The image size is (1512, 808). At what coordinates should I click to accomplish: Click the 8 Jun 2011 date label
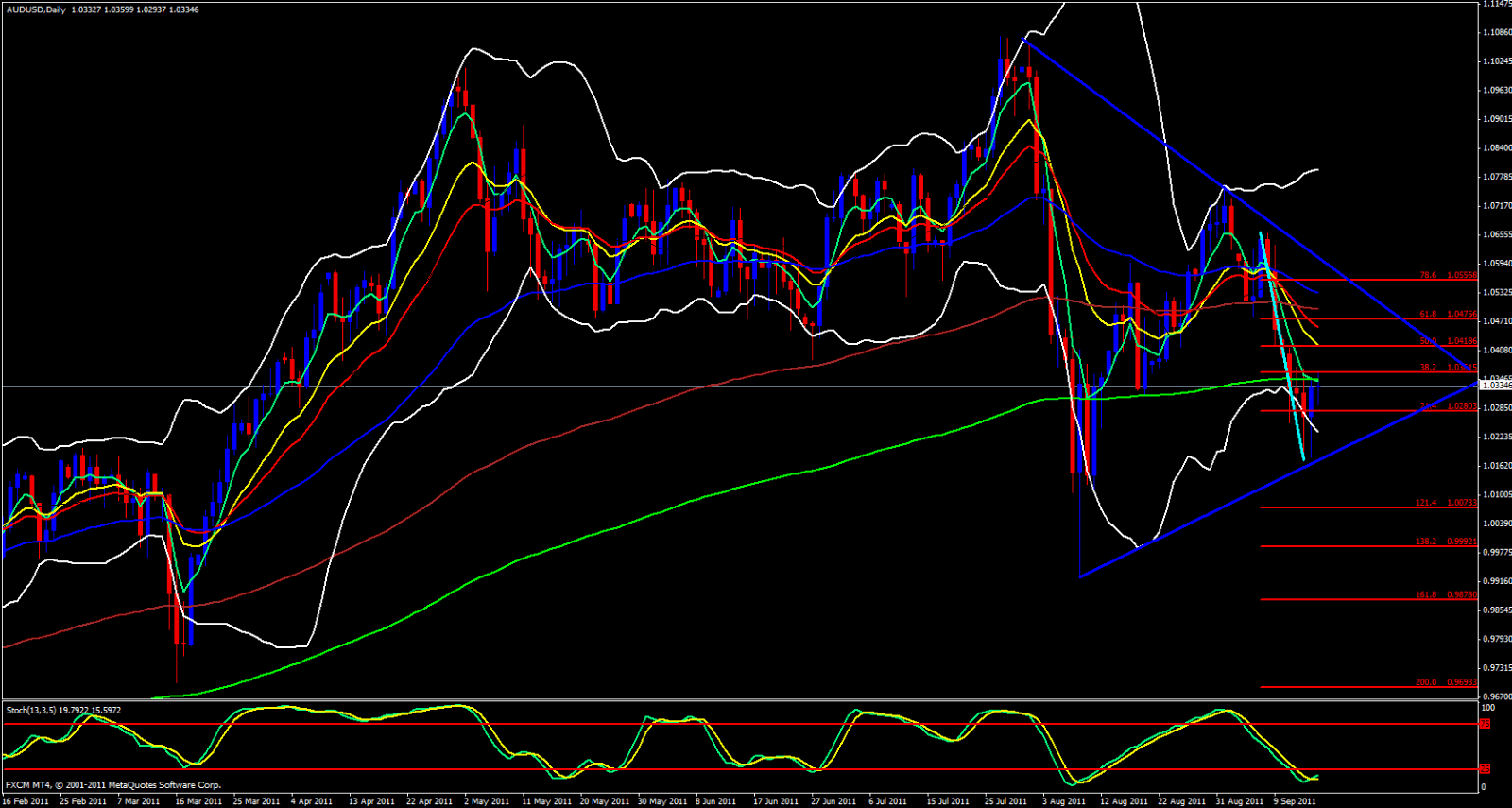(717, 801)
